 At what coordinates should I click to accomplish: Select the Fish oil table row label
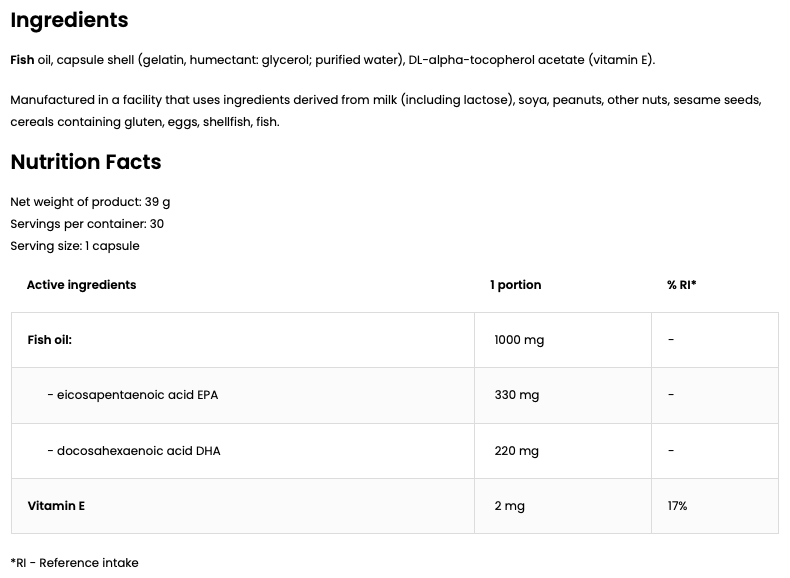tap(49, 340)
